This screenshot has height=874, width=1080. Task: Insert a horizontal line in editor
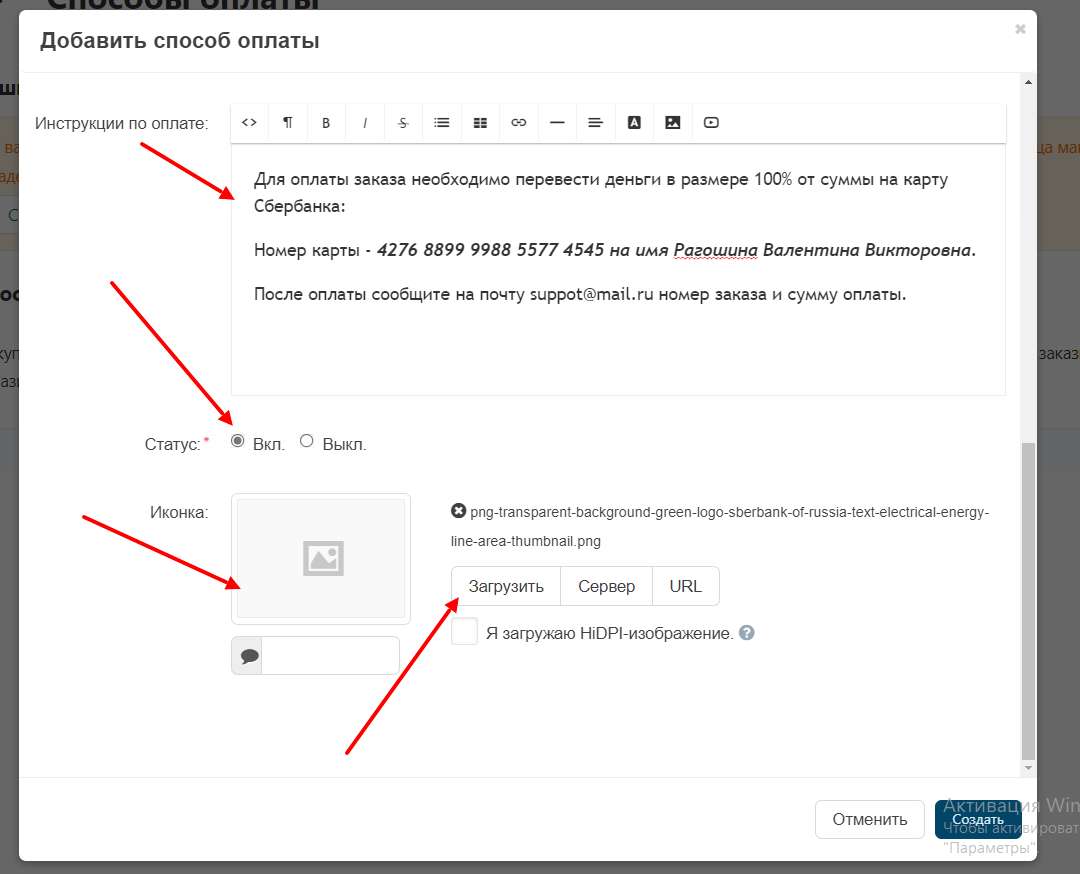click(557, 123)
